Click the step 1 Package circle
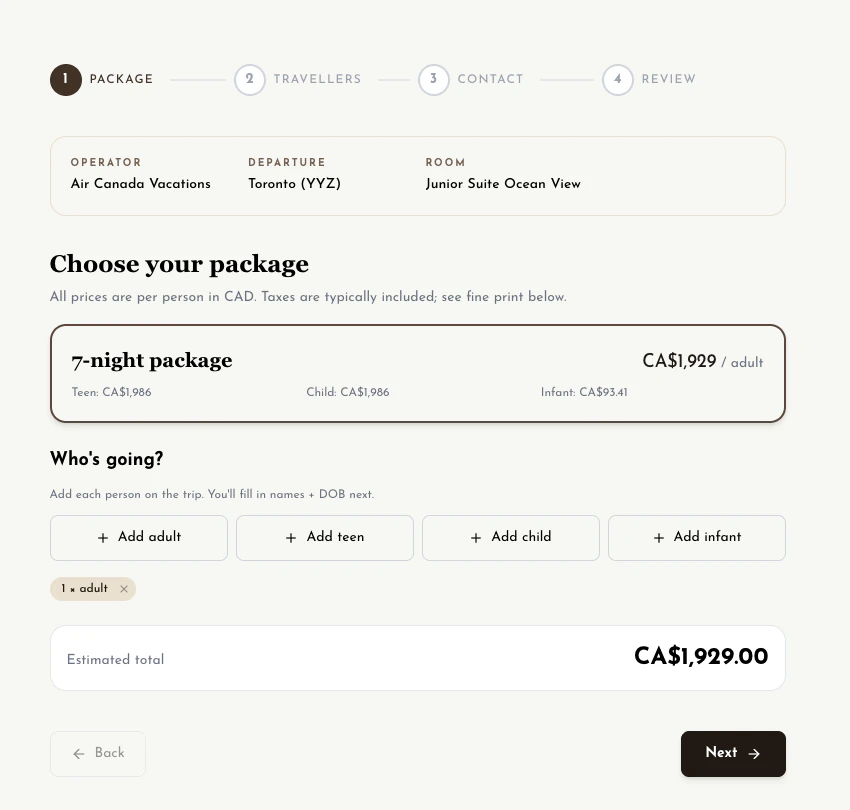This screenshot has width=850, height=810. pyautogui.click(x=66, y=80)
